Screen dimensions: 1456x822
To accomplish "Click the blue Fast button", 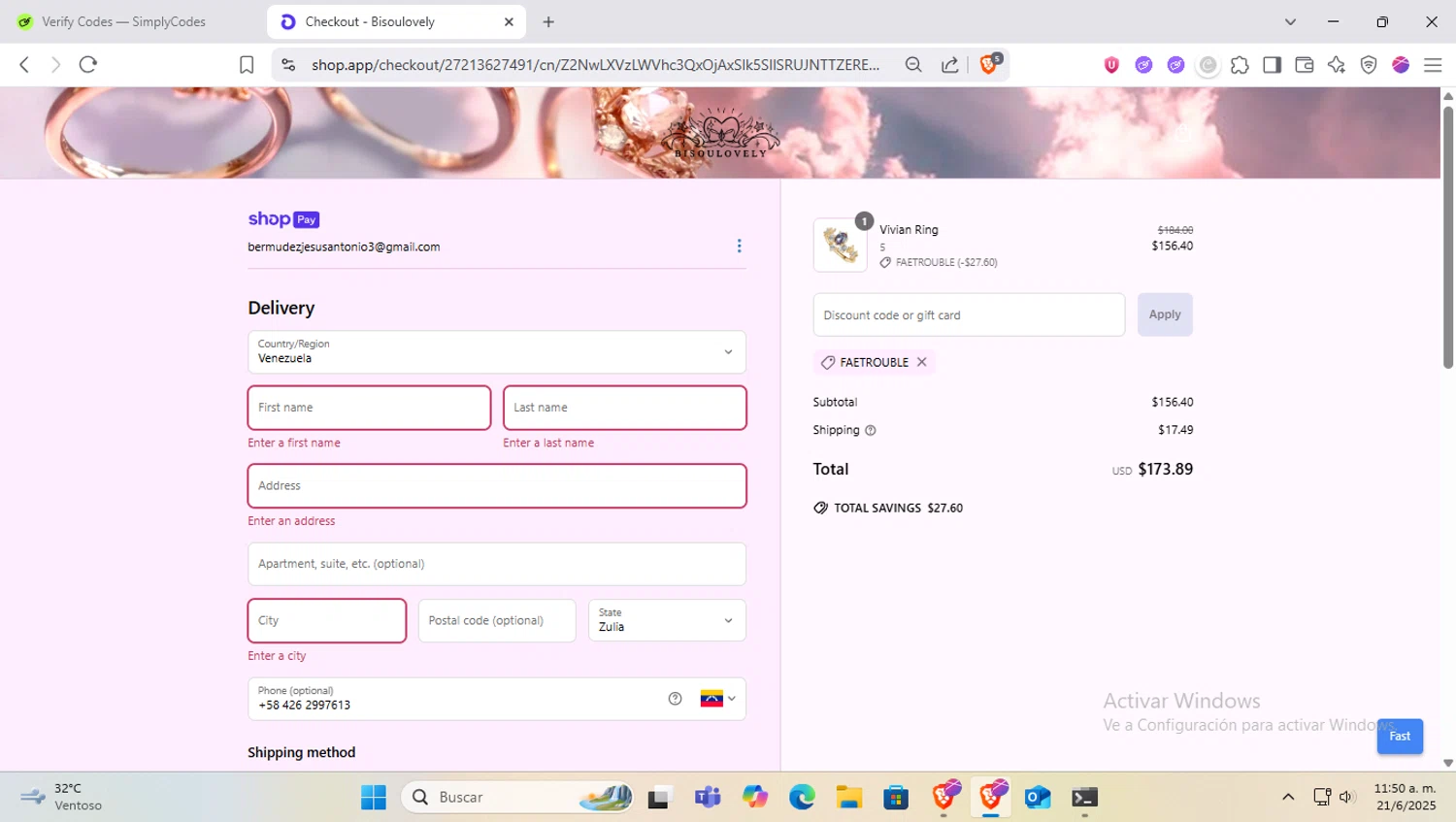I will pyautogui.click(x=1400, y=736).
